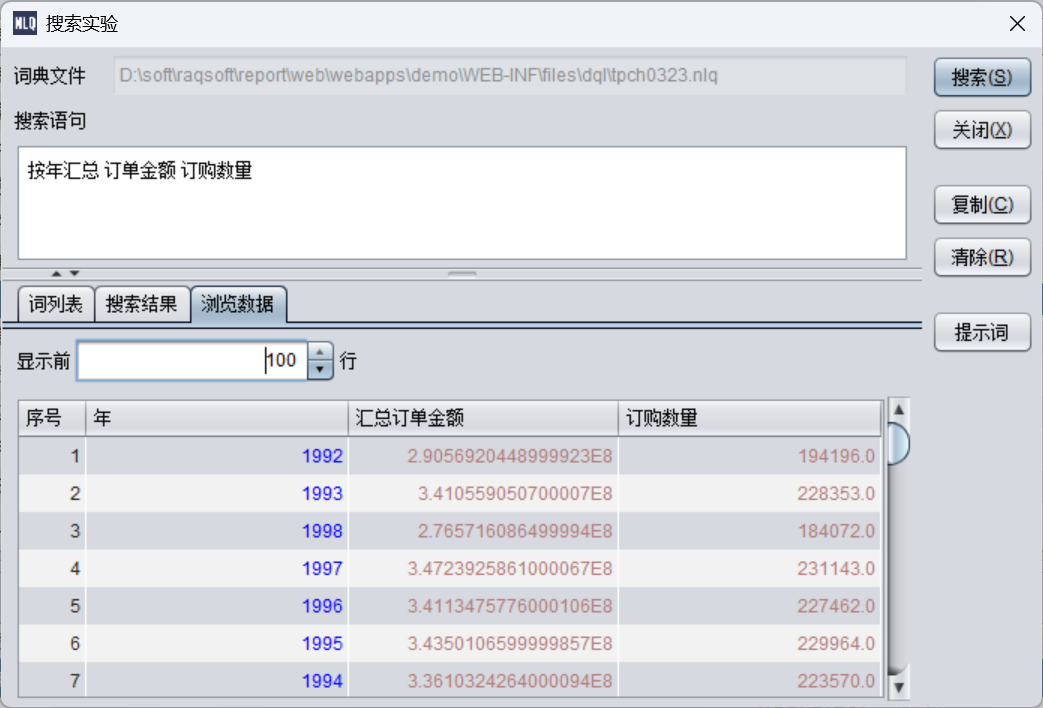Image resolution: width=1043 pixels, height=708 pixels.
Task: Click the 223570.0 quantity cell
Action: pos(750,680)
